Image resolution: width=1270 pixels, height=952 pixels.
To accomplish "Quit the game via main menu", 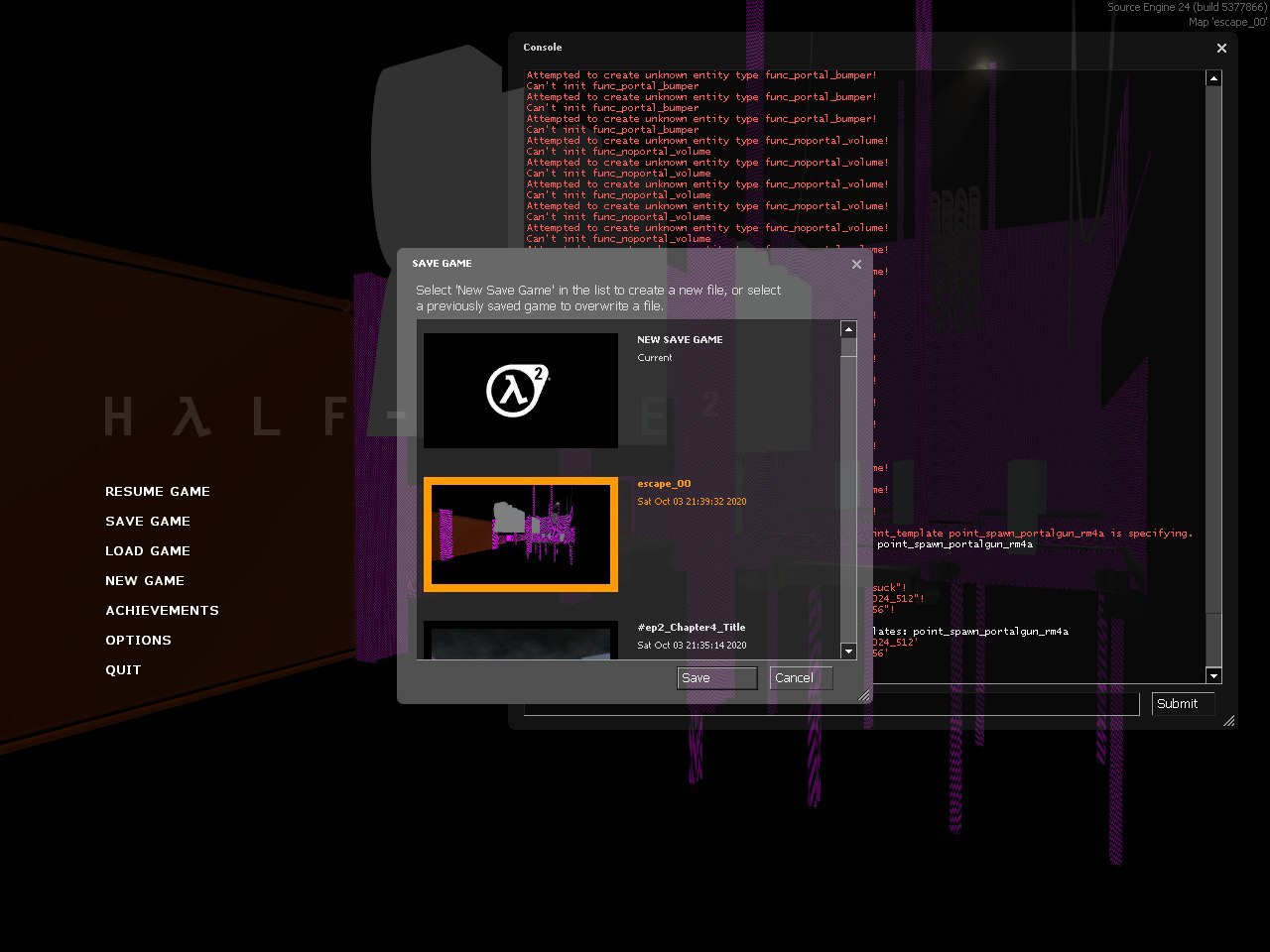I will point(123,670).
